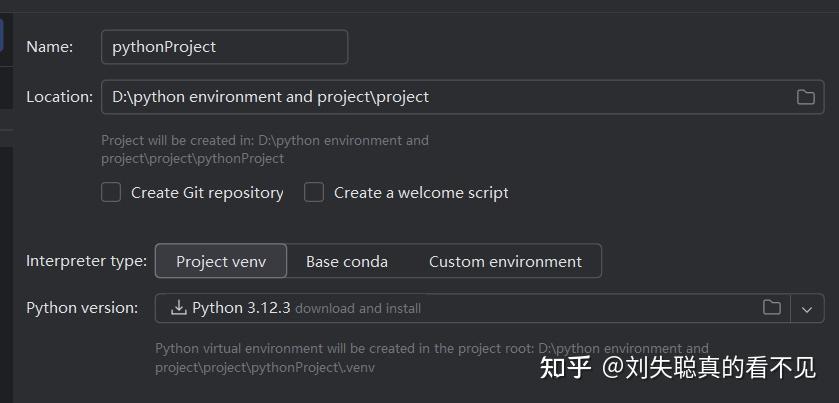Tick the Create a welcome script checkbox
Viewport: 839px width, 403px height.
click(314, 192)
